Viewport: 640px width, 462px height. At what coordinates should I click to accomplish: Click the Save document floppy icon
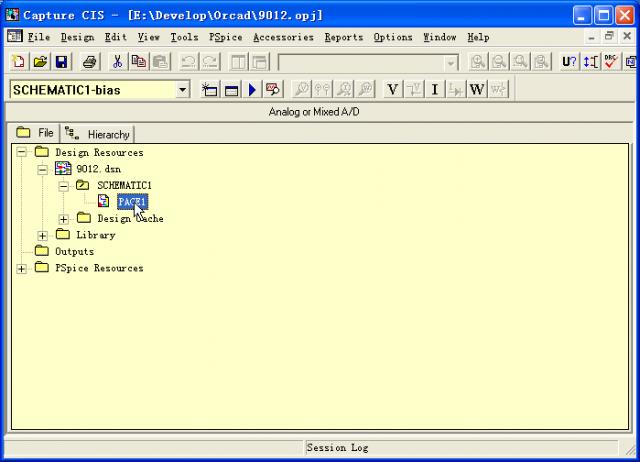coord(61,62)
